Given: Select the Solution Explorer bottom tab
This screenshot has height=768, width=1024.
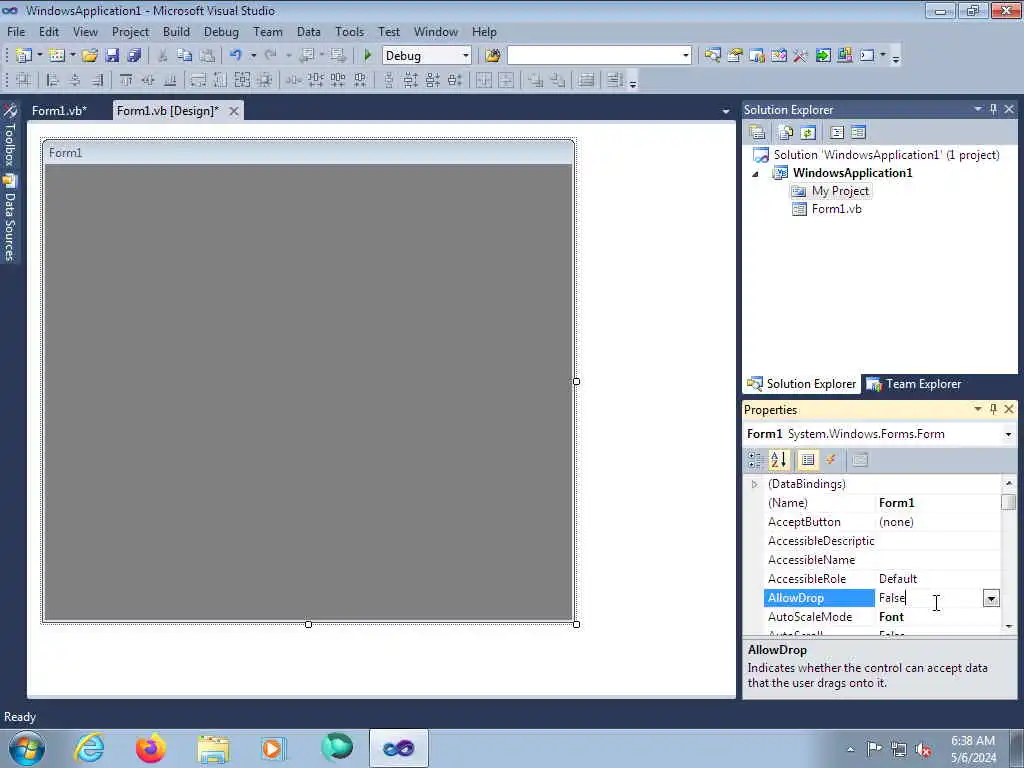Looking at the screenshot, I should (801, 384).
